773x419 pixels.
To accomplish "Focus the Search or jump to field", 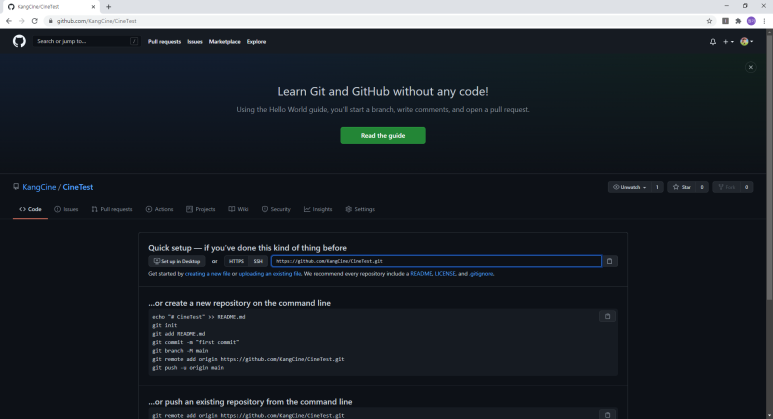I will coord(86,41).
